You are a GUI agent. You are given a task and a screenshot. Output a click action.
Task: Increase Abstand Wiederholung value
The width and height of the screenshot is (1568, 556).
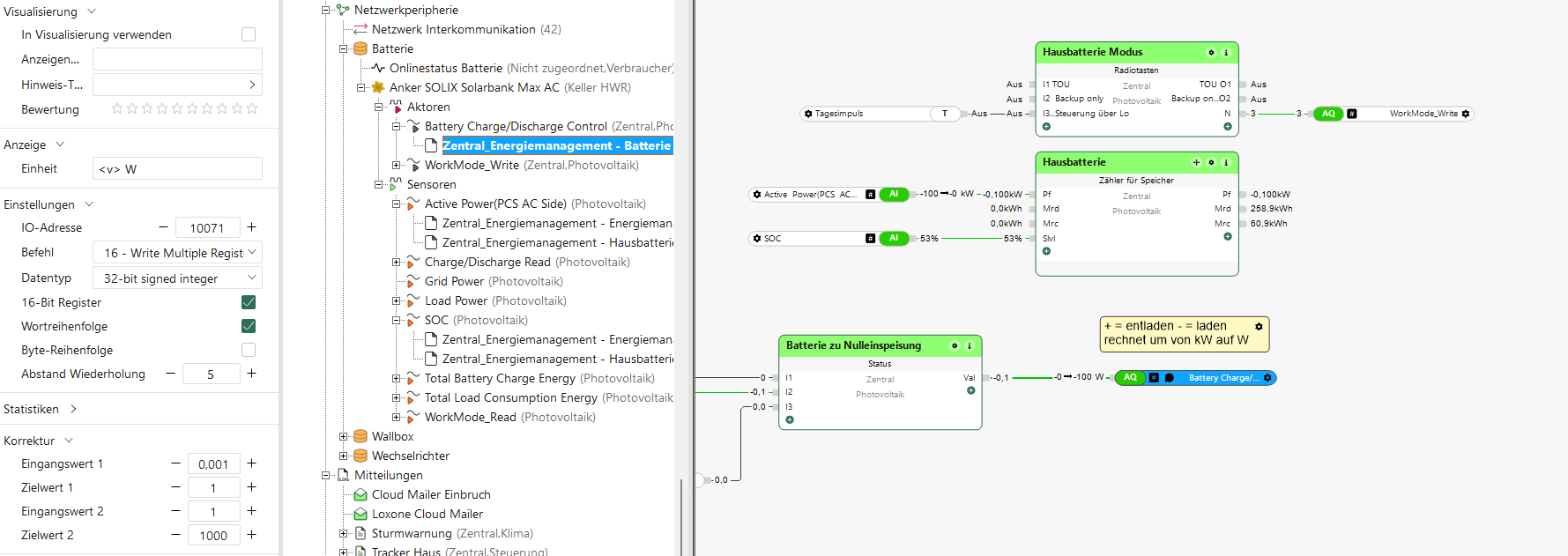[251, 374]
